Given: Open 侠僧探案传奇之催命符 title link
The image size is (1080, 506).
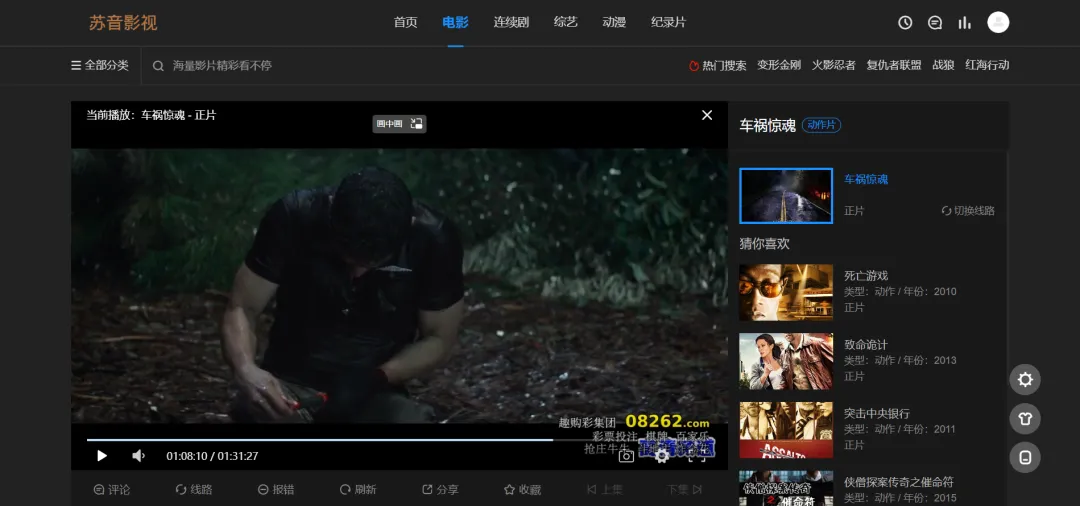Looking at the screenshot, I should 899,482.
